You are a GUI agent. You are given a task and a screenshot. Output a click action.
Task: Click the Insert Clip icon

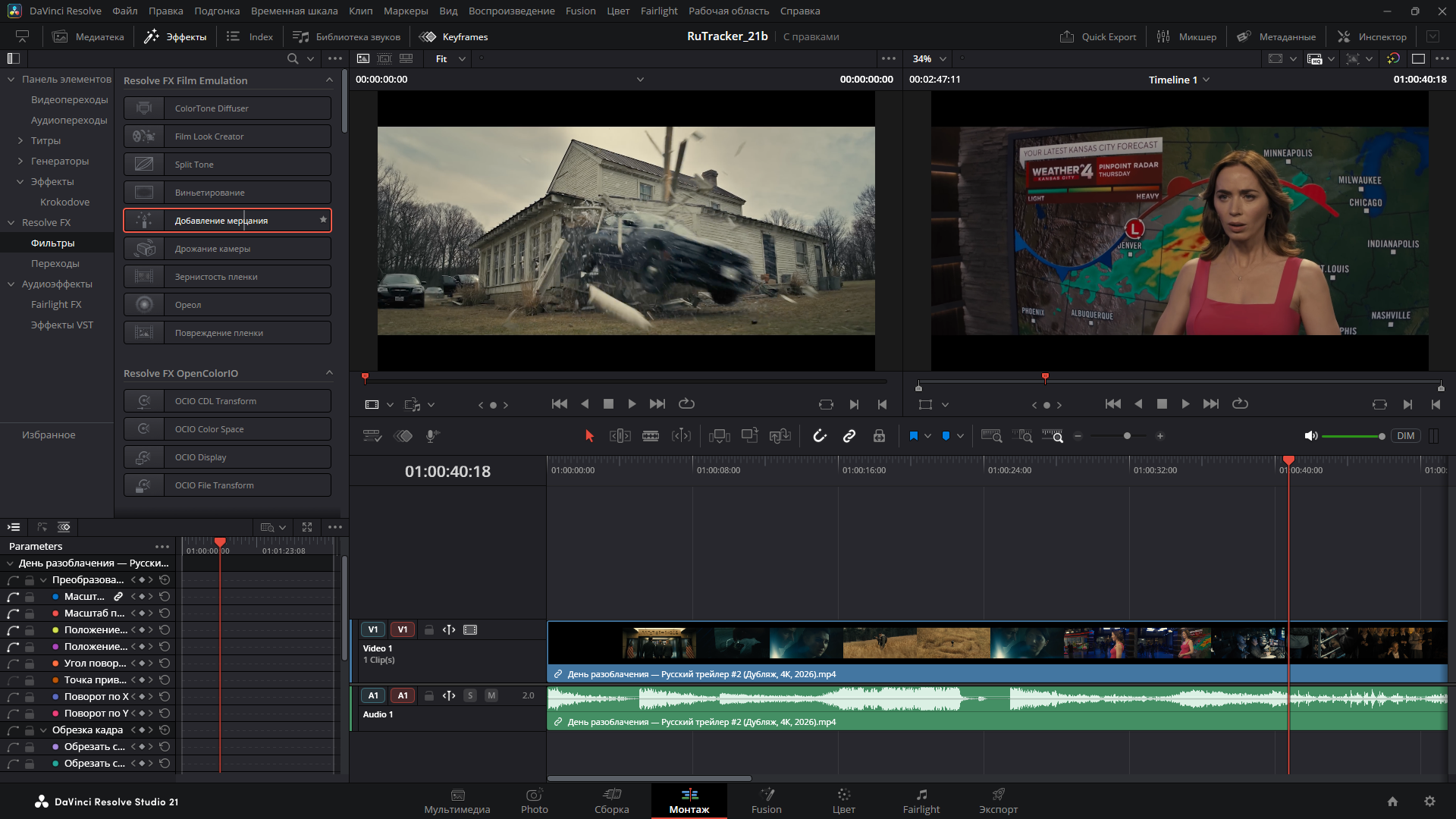(x=719, y=436)
